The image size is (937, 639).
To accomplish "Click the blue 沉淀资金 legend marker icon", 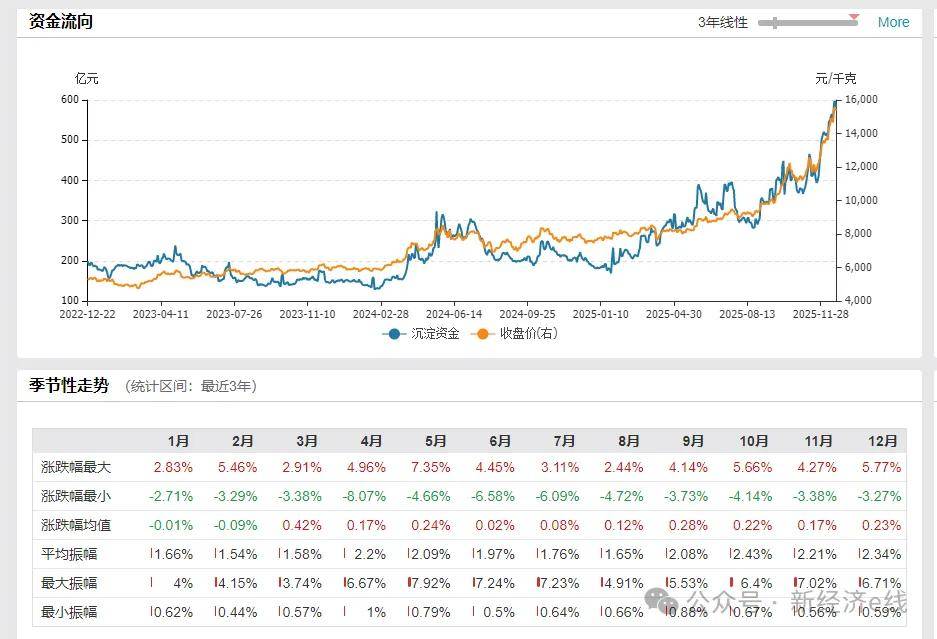I will click(x=395, y=334).
